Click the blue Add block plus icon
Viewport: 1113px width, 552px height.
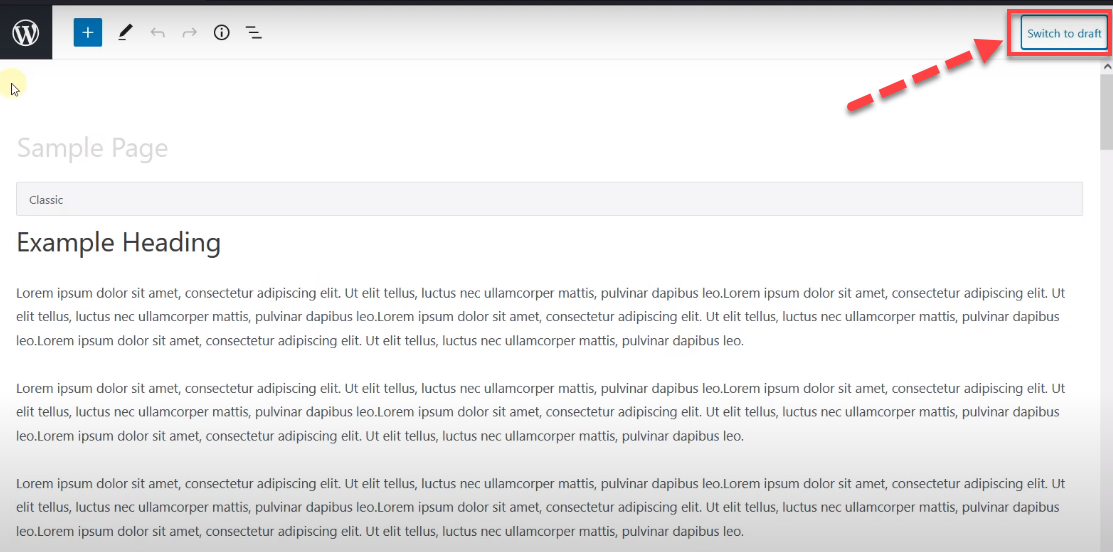(87, 33)
